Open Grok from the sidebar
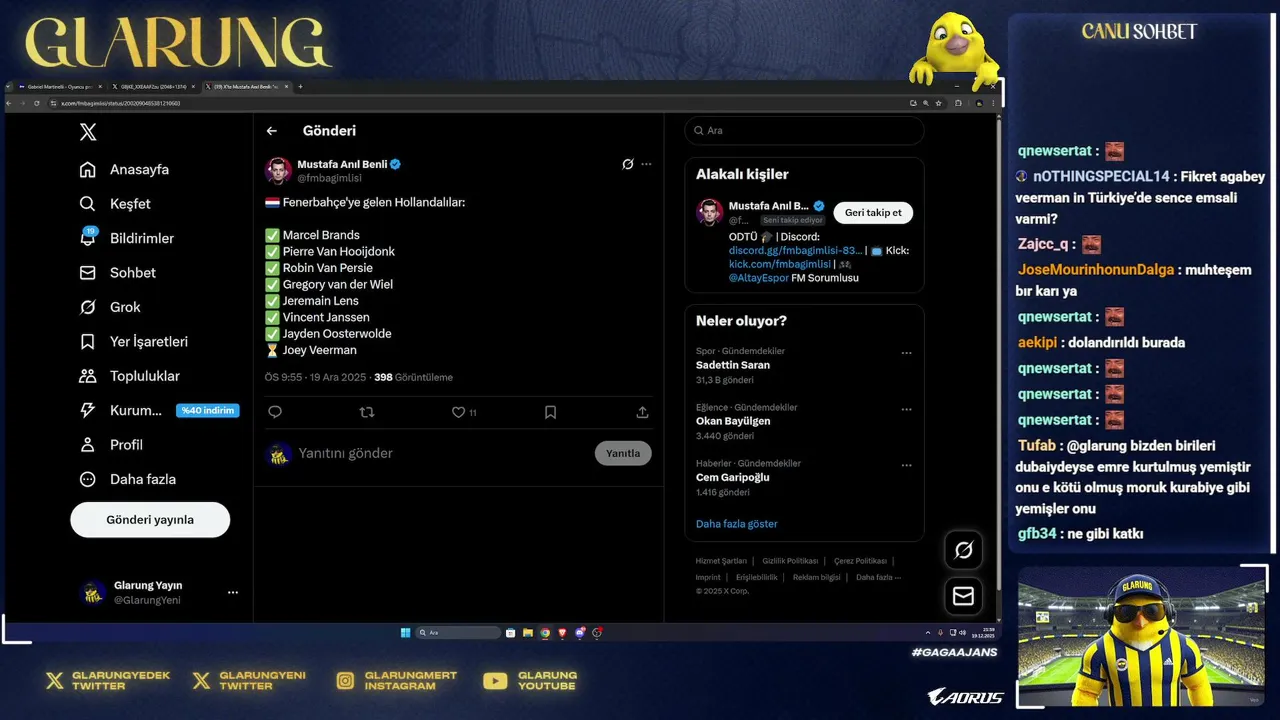This screenshot has width=1280, height=720. [111, 307]
